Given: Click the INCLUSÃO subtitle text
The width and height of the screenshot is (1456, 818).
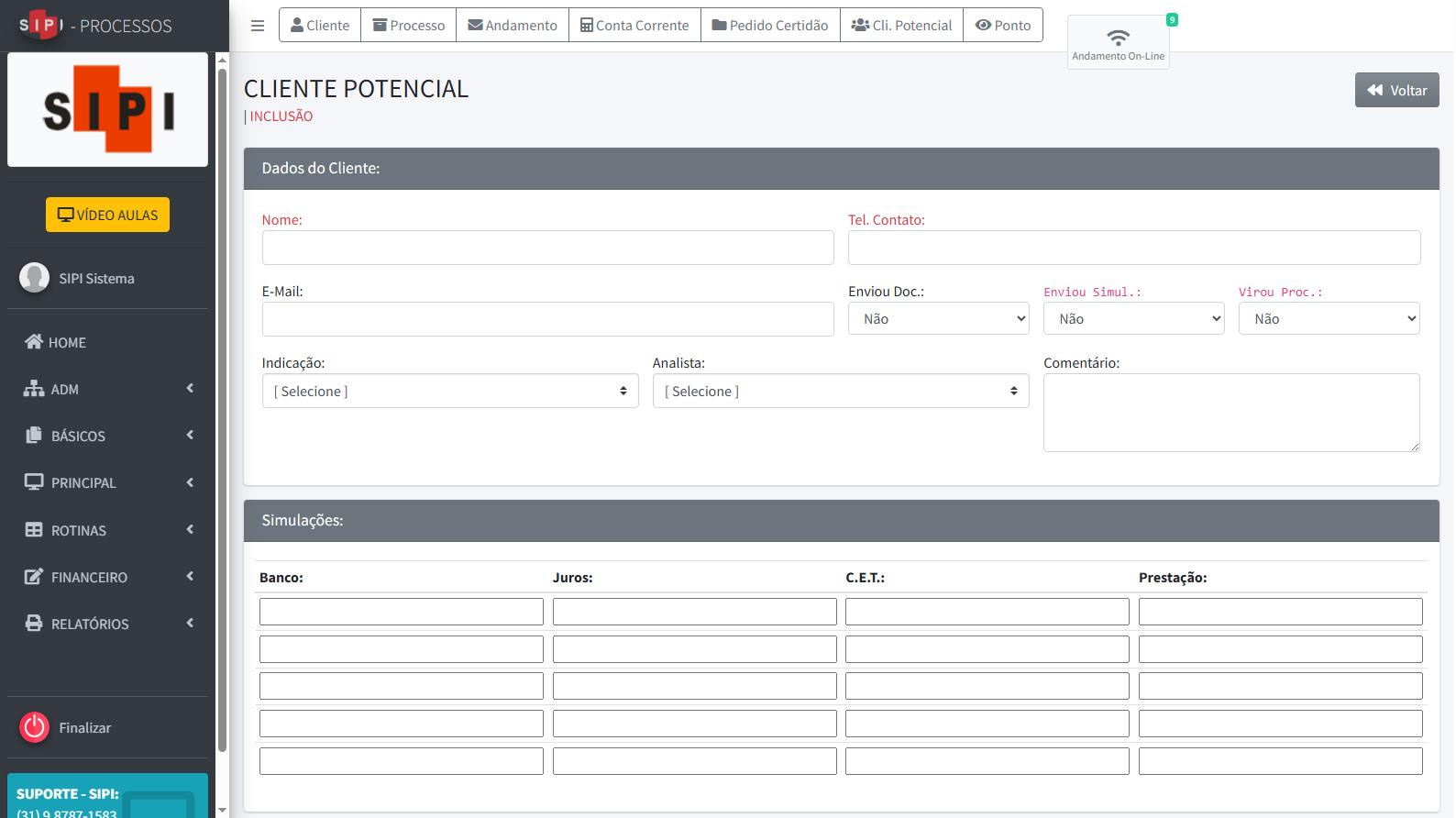Looking at the screenshot, I should [281, 116].
